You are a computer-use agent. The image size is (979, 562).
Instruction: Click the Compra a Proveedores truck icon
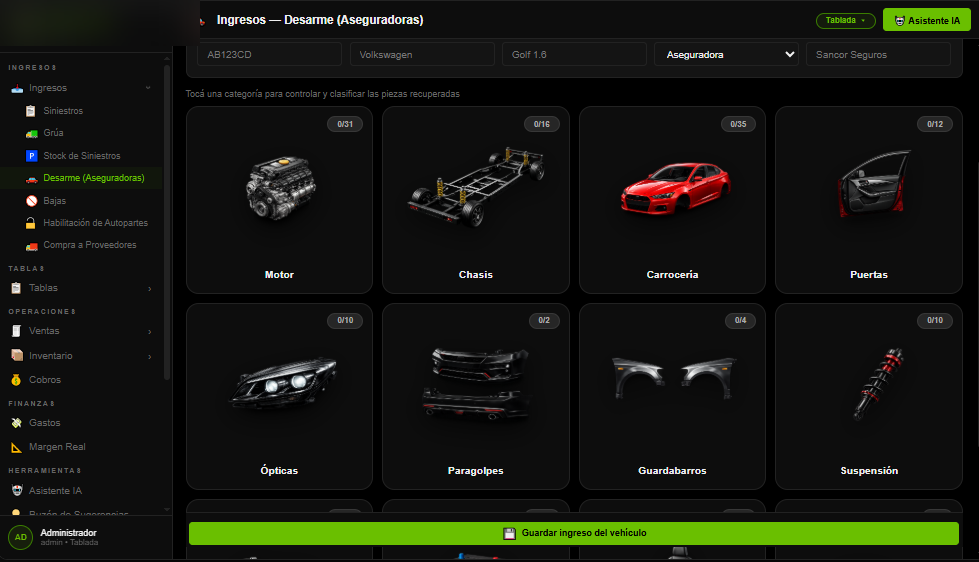pos(31,246)
